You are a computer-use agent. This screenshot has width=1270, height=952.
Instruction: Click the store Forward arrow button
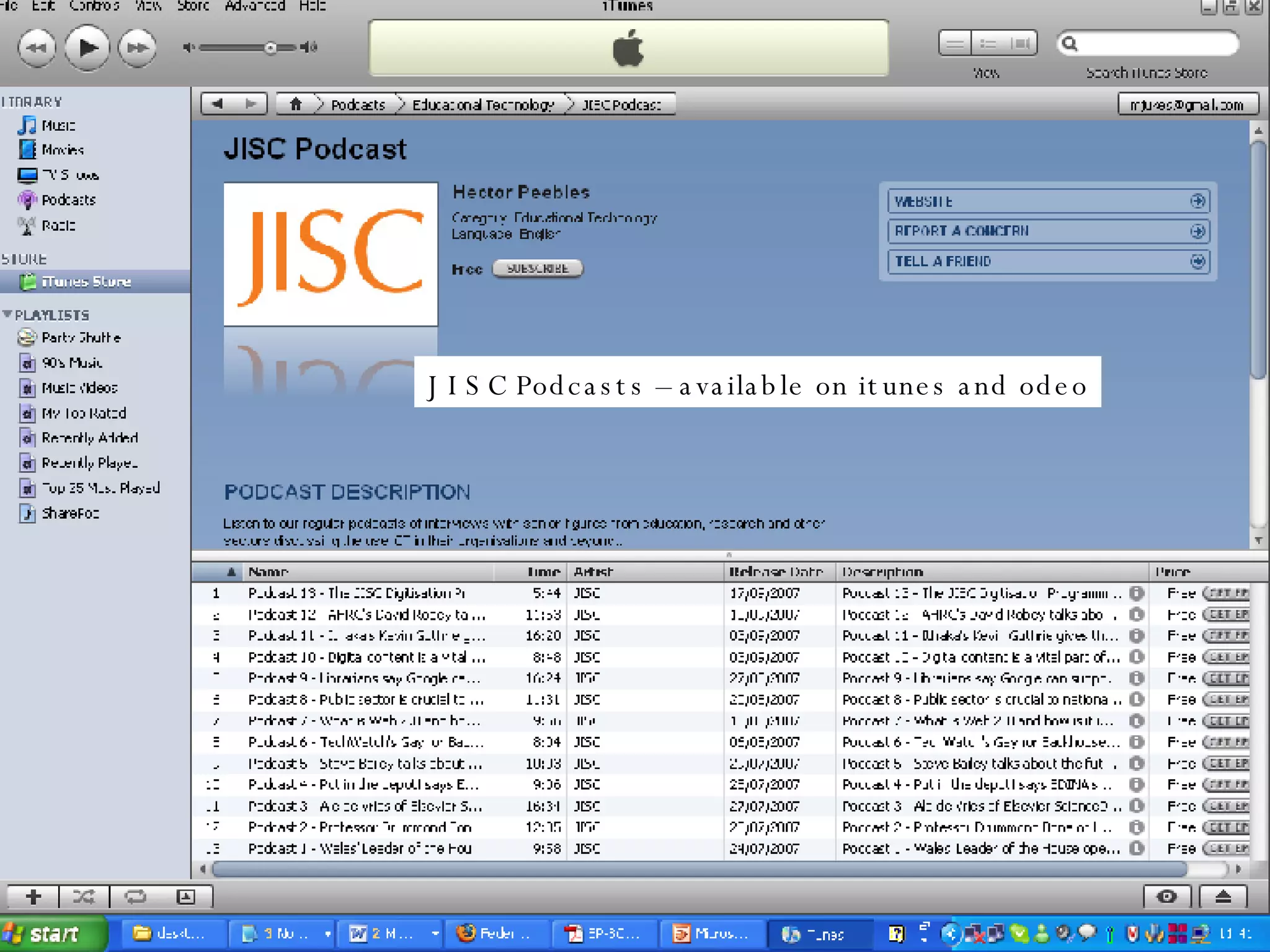(251, 104)
